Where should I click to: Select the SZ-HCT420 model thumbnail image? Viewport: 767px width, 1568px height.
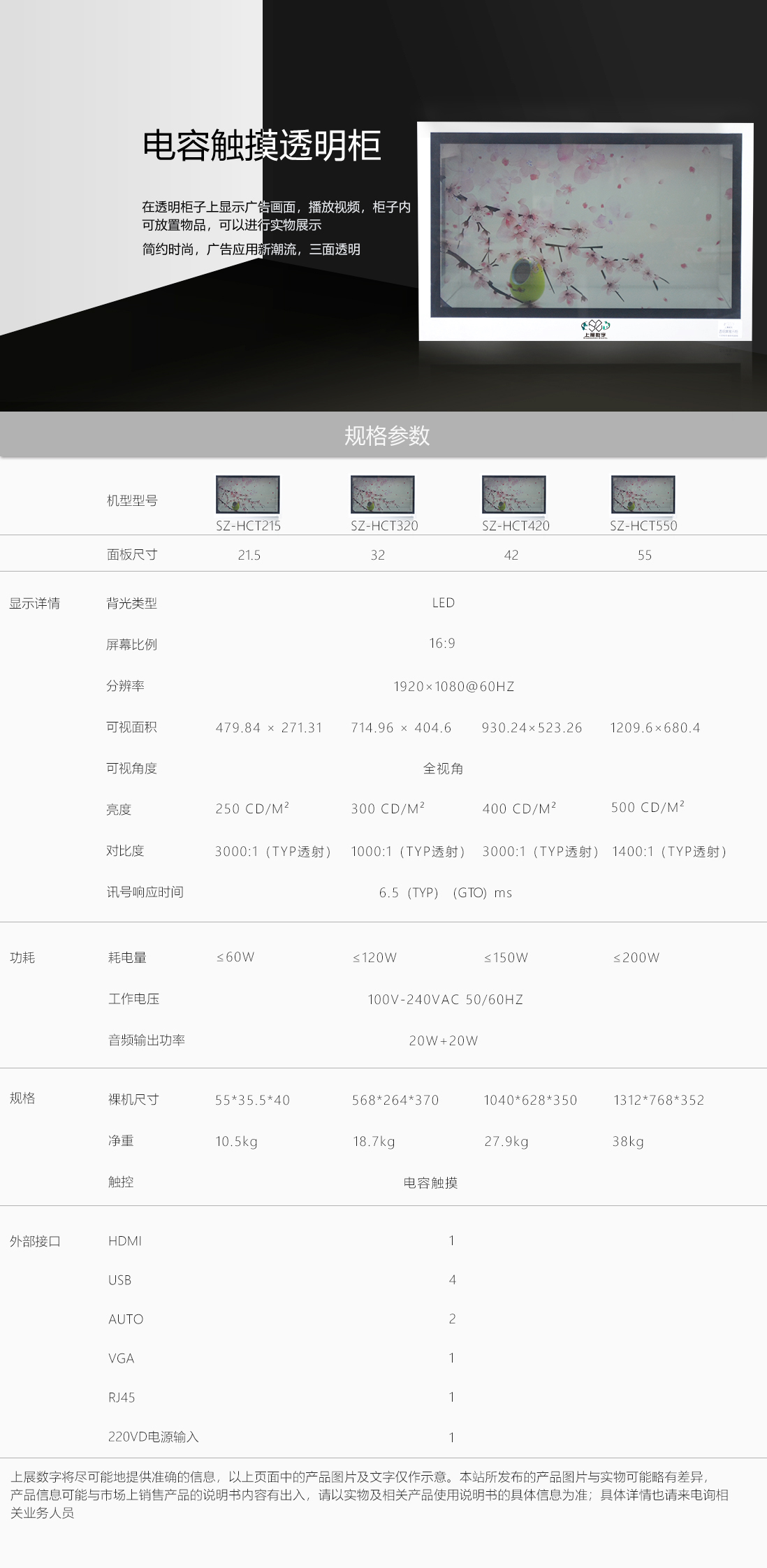513,495
